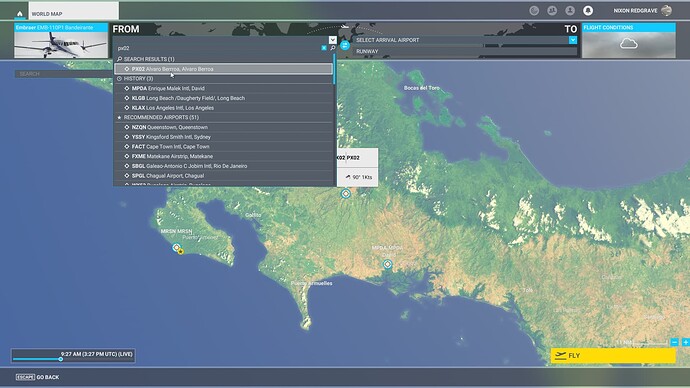Open the profile avatar icon beside Nixon Redgrave
Image resolution: width=690 pixels, height=388 pixels.
[x=666, y=11]
